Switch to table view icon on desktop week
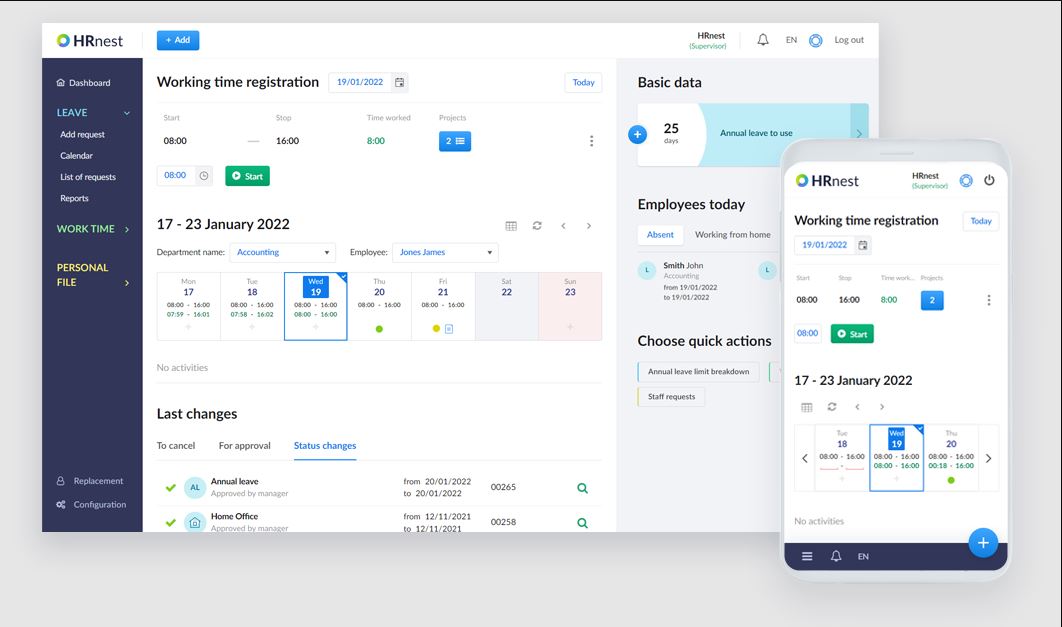Image resolution: width=1062 pixels, height=627 pixels. (511, 226)
